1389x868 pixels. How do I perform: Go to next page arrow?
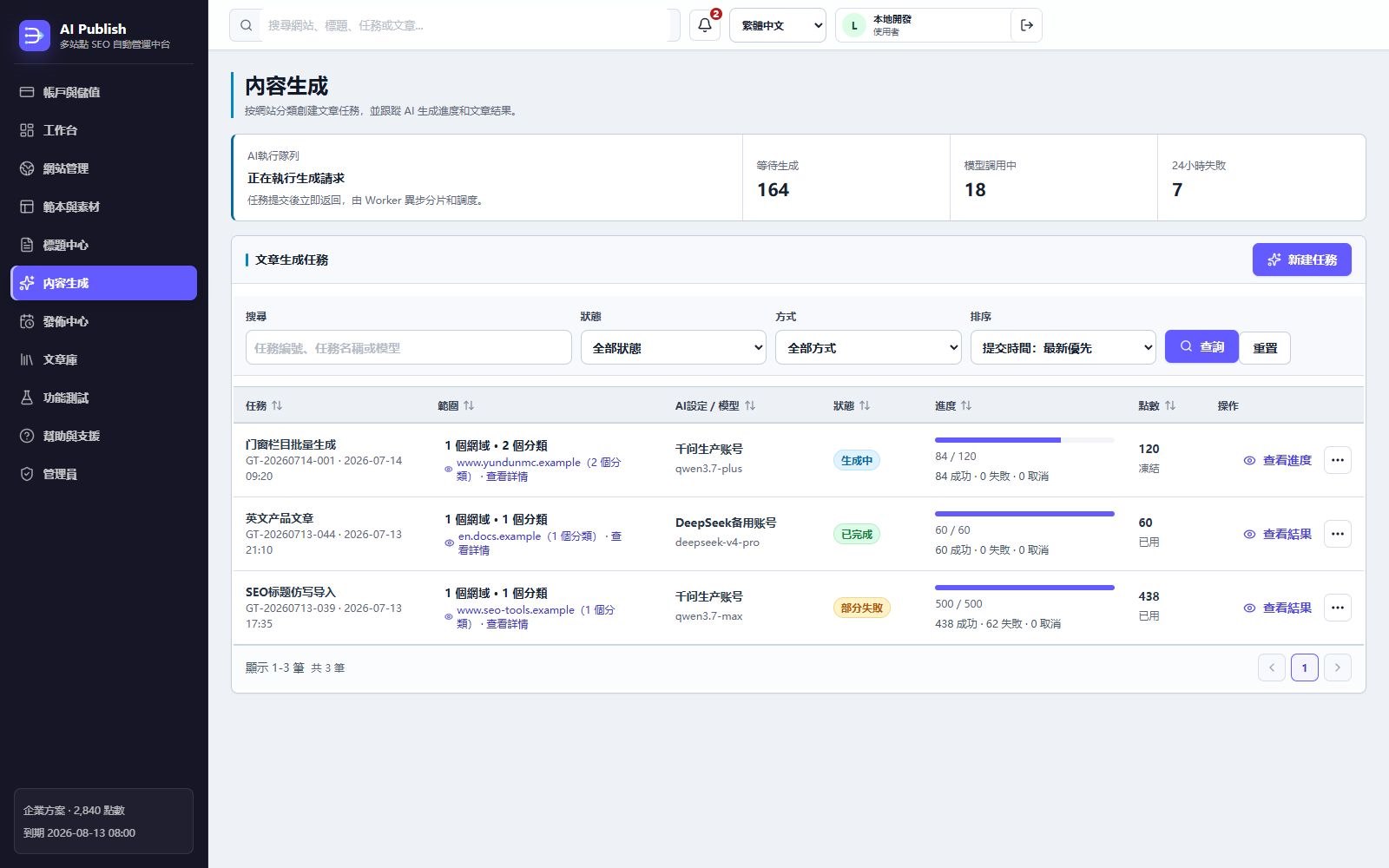pyautogui.click(x=1338, y=667)
